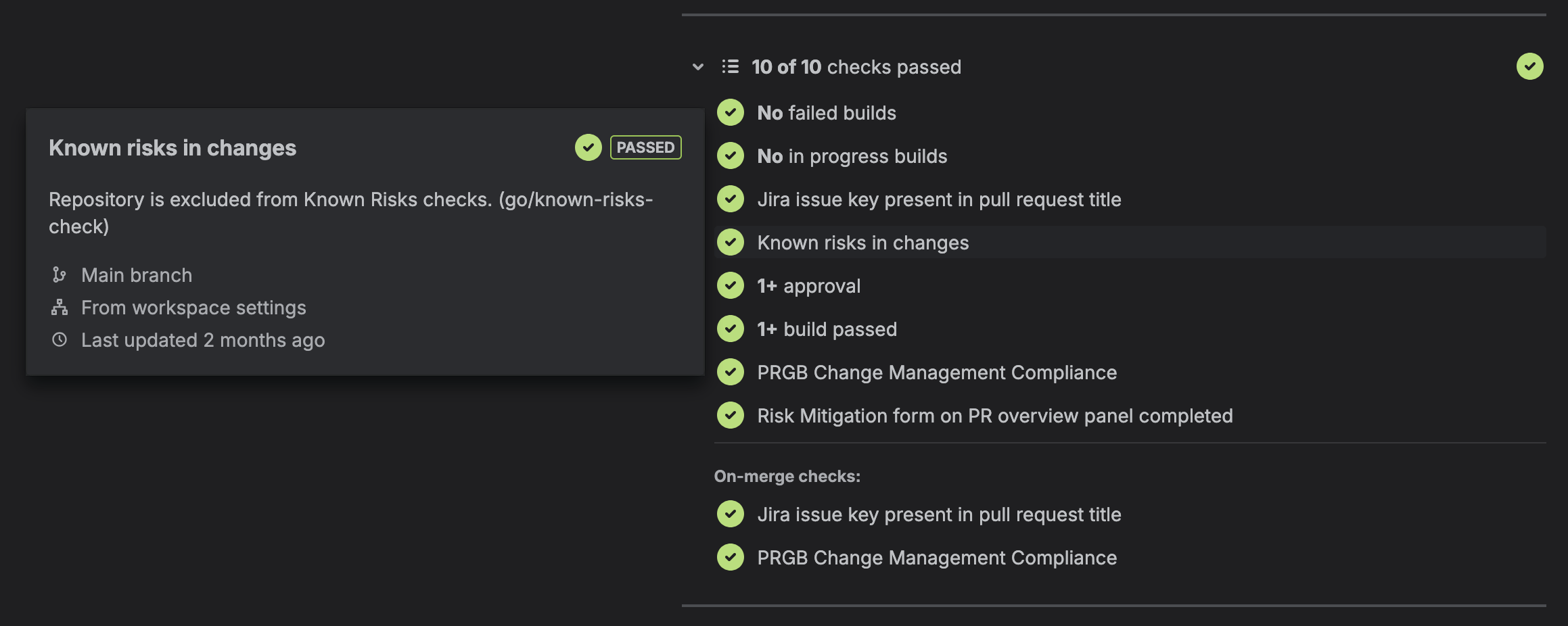The height and width of the screenshot is (626, 1568).
Task: Click the green checkmark next to PASSED
Action: (x=588, y=147)
